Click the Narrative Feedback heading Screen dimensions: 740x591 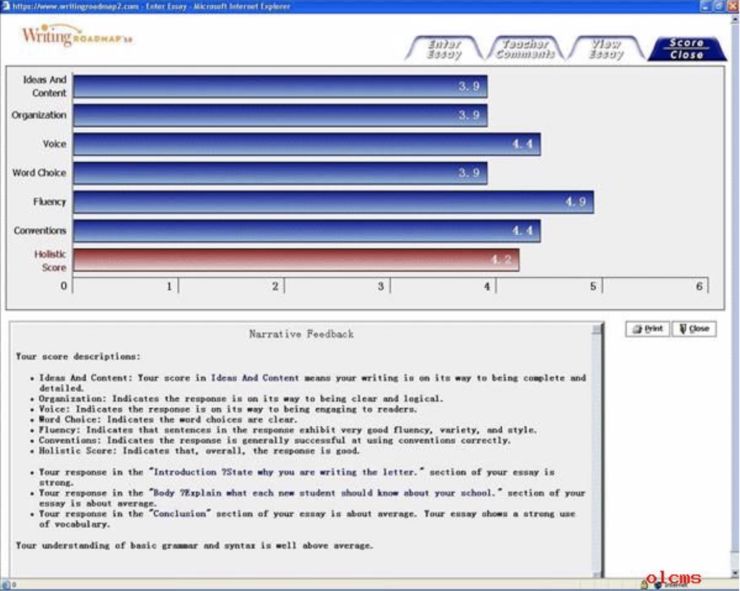click(301, 334)
